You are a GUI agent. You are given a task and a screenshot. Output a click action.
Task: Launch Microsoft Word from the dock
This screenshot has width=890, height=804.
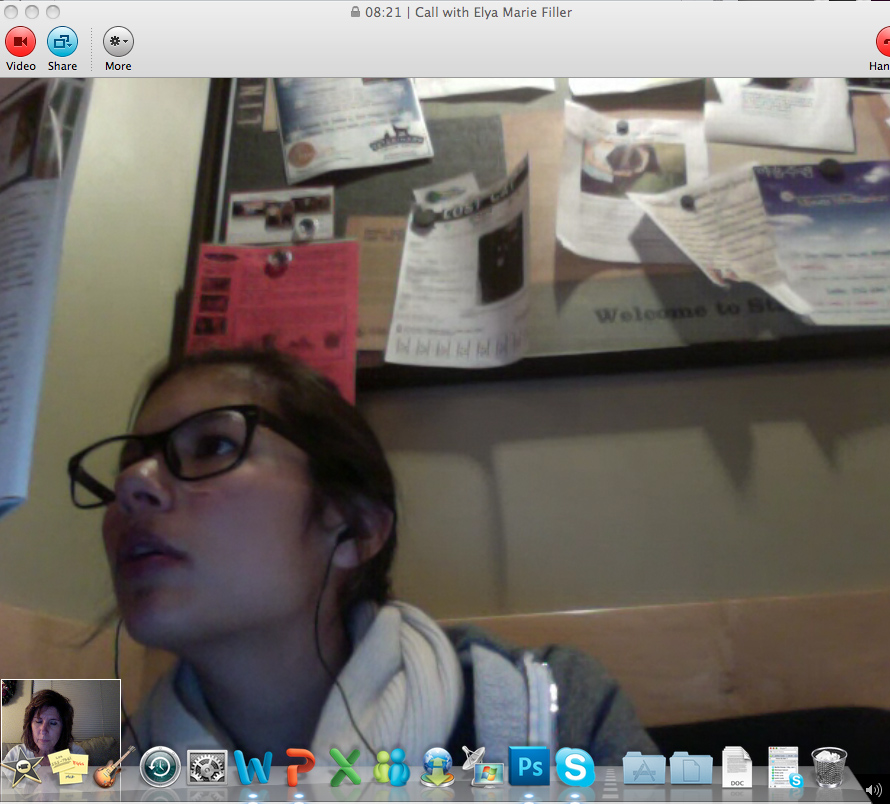253,768
